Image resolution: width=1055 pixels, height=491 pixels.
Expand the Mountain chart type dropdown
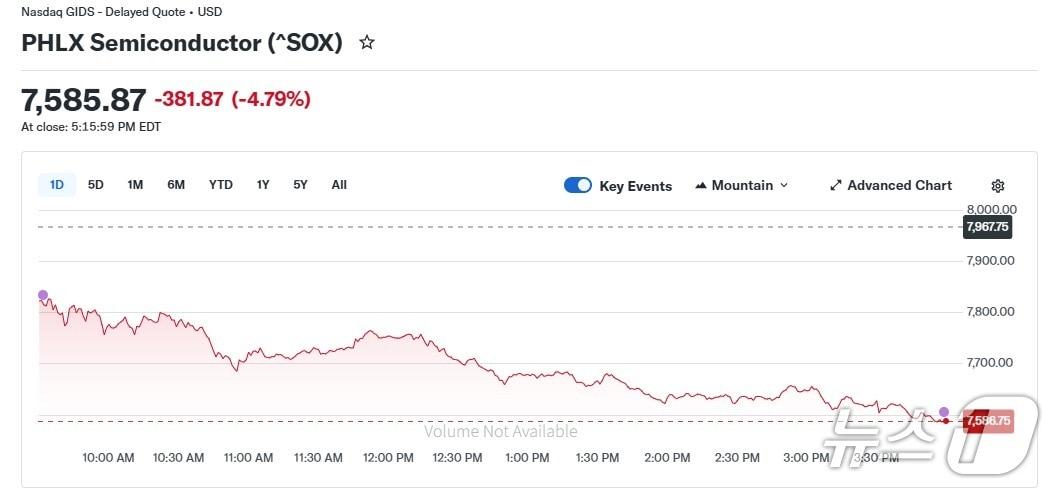[x=783, y=186]
